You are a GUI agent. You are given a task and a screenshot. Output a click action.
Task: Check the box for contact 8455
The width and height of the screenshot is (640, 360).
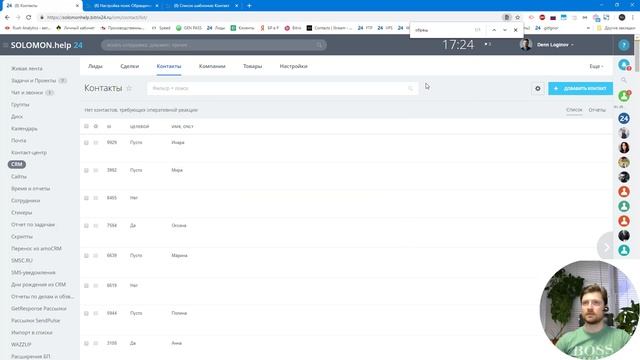click(x=86, y=198)
